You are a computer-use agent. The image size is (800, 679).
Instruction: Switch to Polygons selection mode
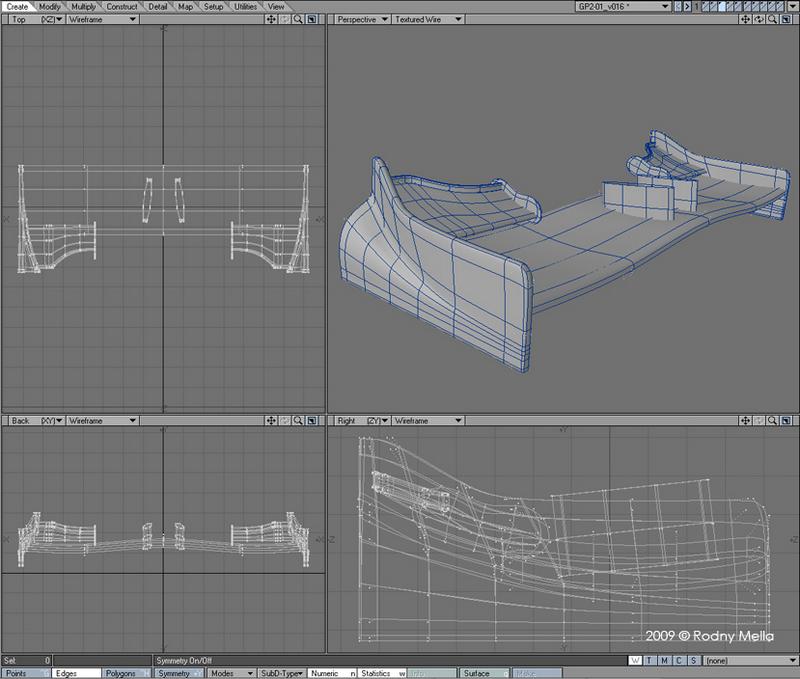click(x=121, y=674)
